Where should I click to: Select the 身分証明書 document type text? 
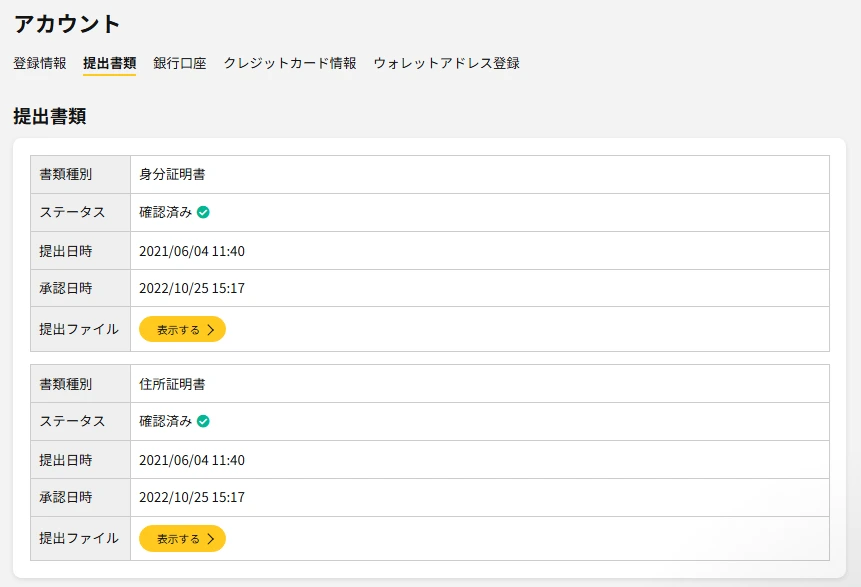172,174
